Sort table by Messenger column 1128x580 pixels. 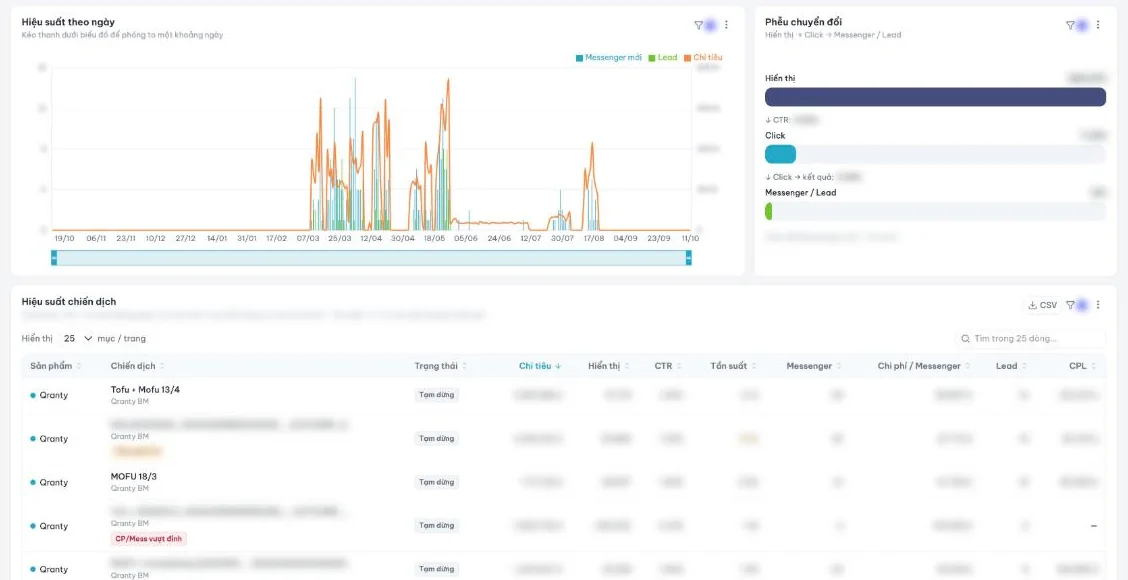[814, 366]
